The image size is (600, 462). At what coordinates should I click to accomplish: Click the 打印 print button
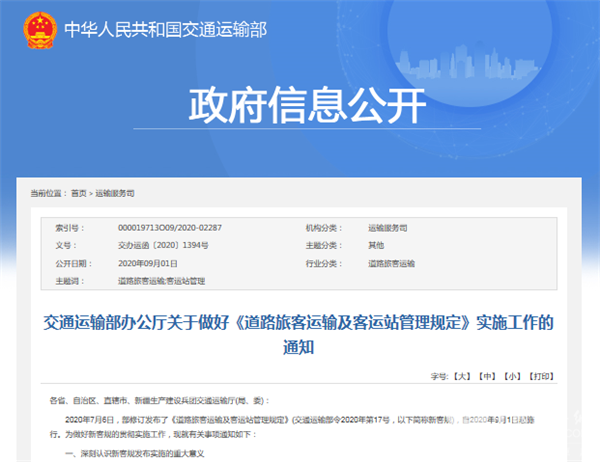(540, 378)
